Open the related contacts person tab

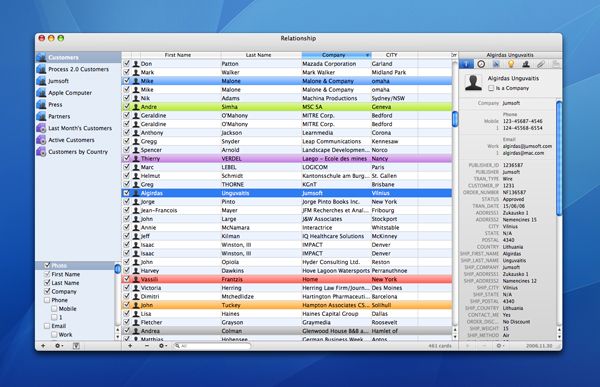click(526, 64)
